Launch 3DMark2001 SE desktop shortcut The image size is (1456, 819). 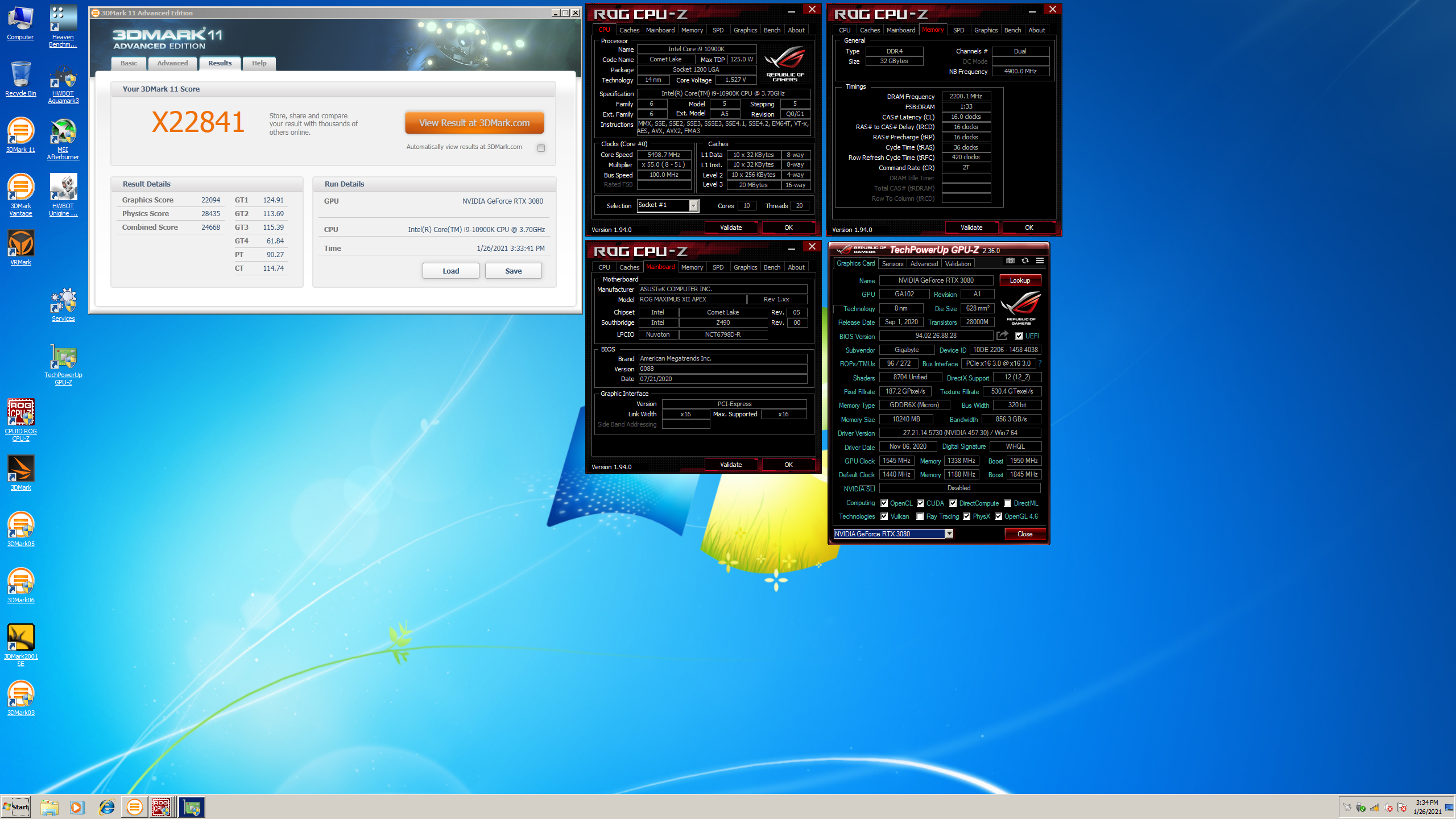[x=20, y=646]
